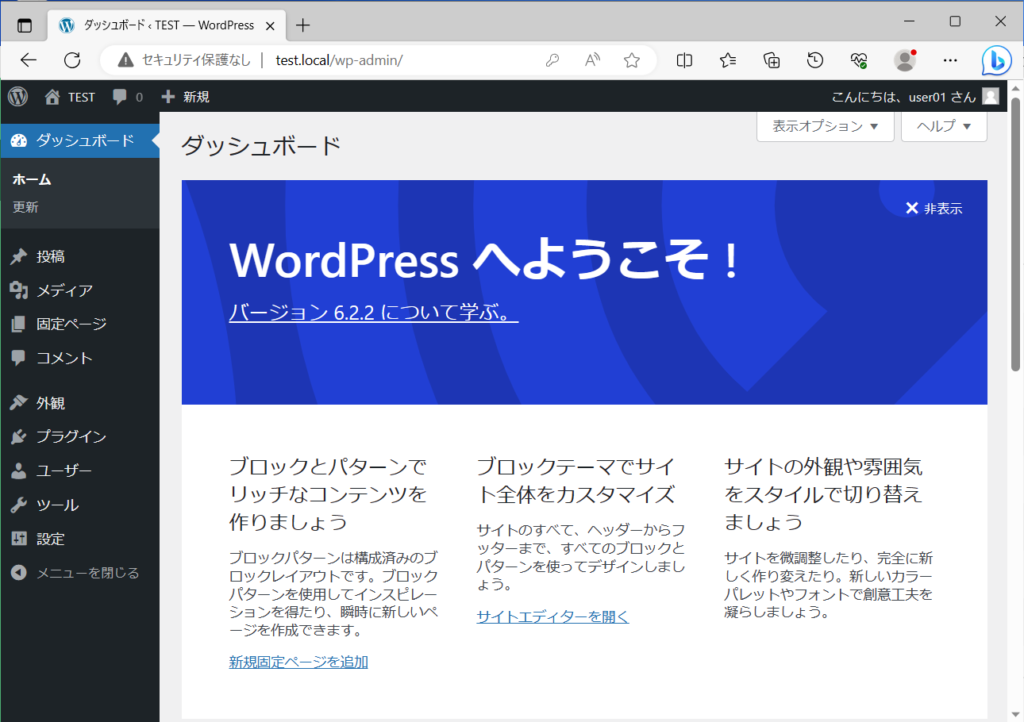Close the ダッシュボード browser tab
1024x722 pixels.
[270, 26]
